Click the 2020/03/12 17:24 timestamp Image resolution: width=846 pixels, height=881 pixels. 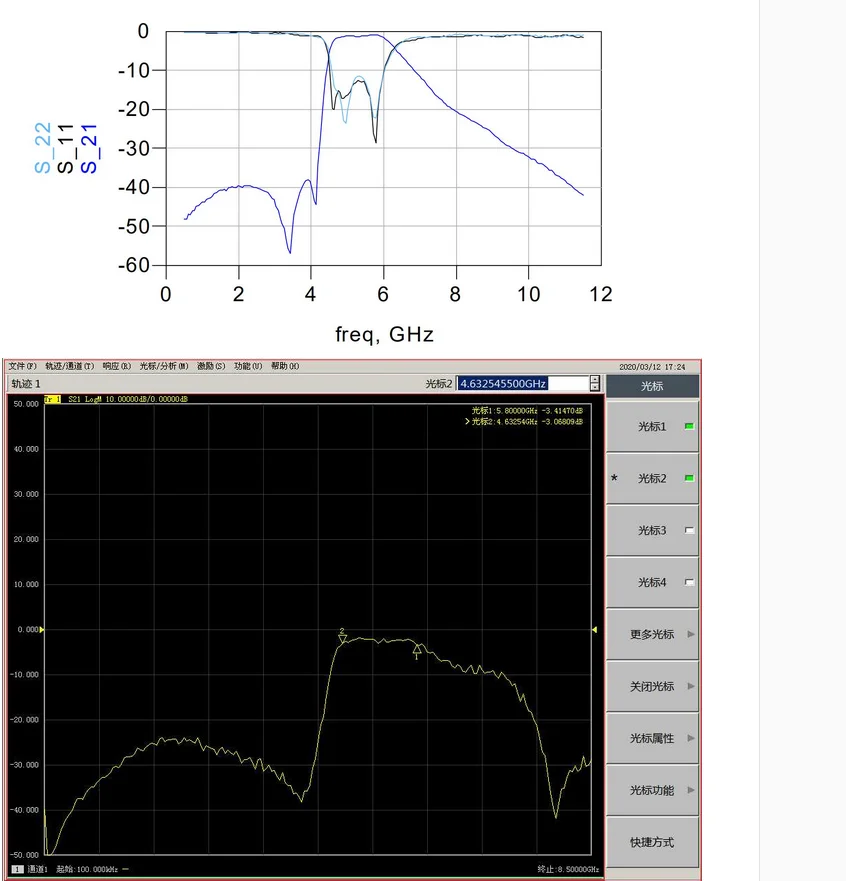click(652, 367)
